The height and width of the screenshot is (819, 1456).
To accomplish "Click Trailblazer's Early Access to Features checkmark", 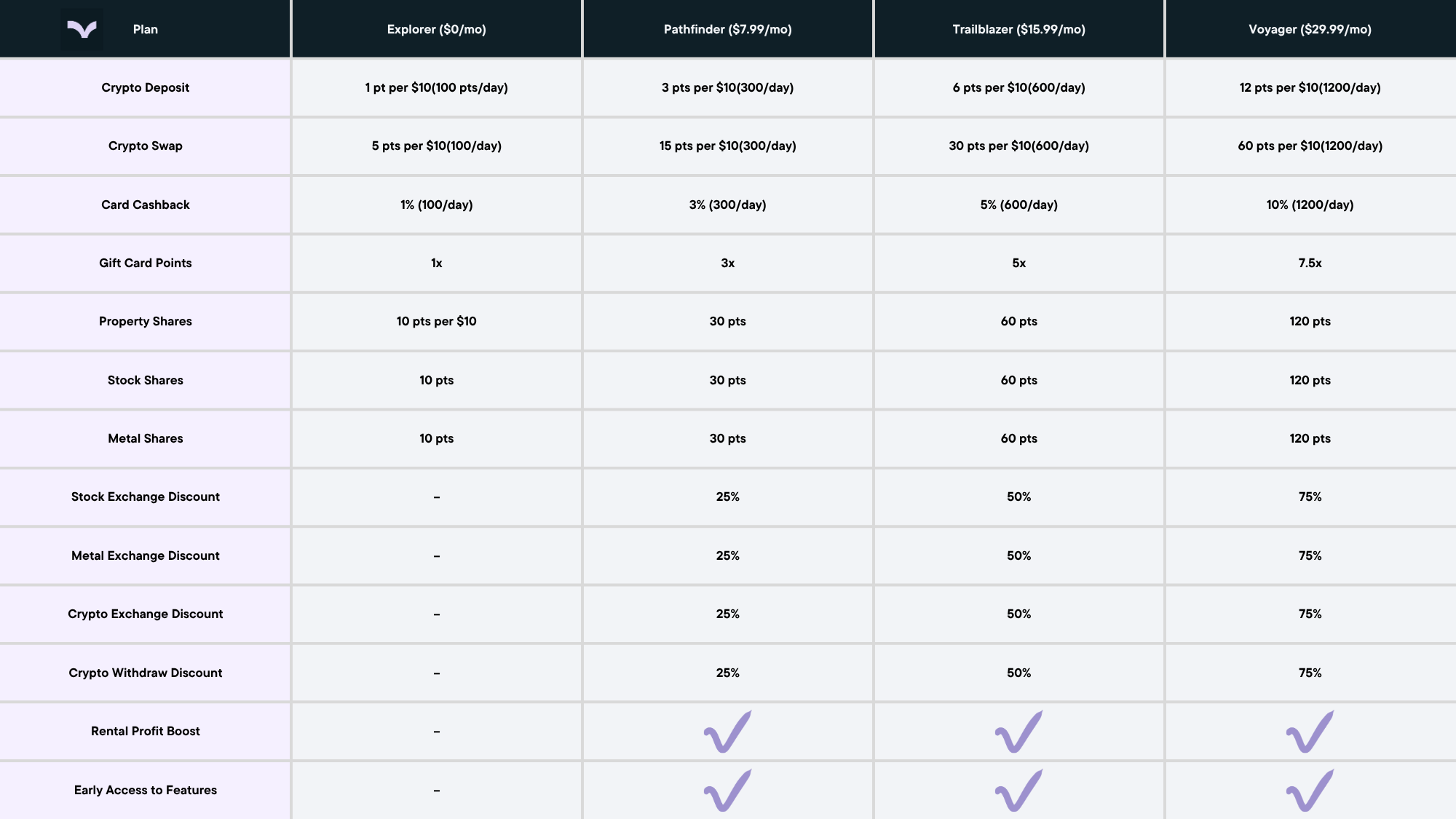I will [1018, 790].
